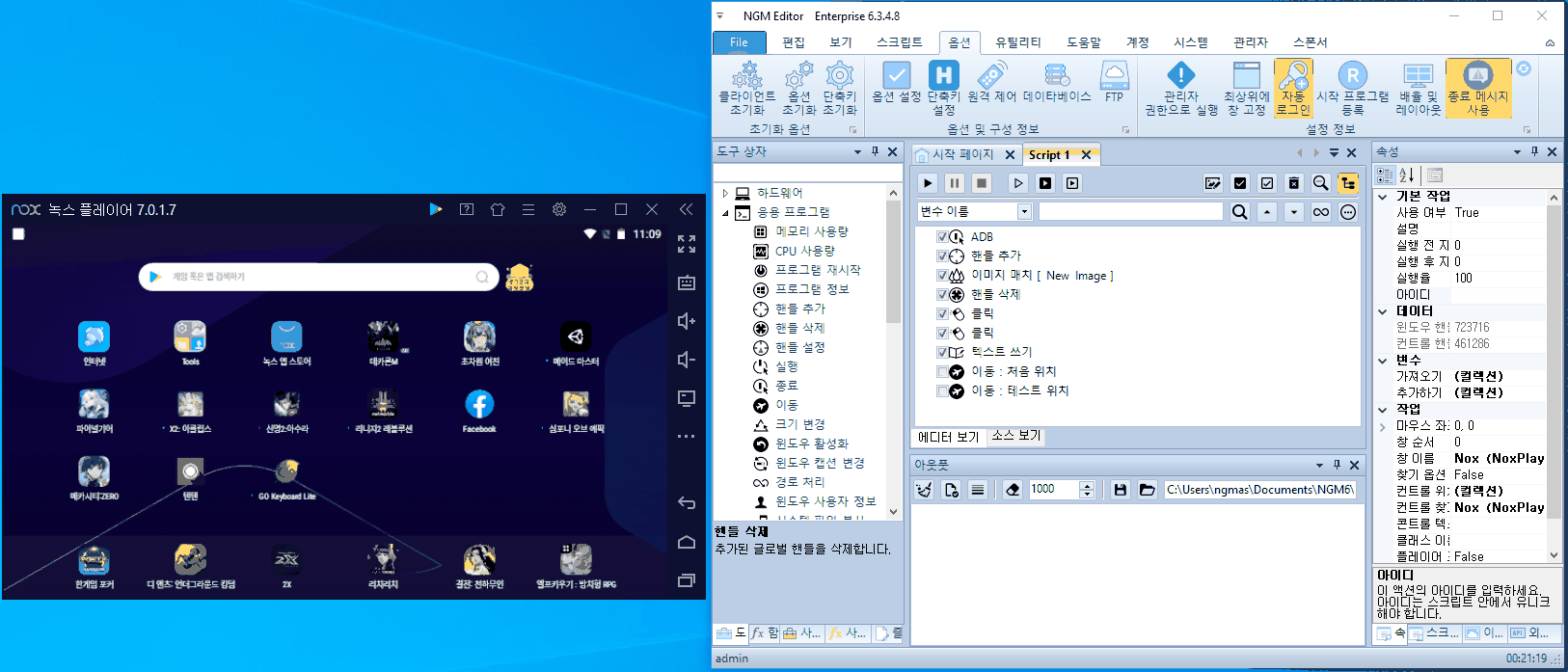Increase the 1000 output limit spinner
Screen dimensions: 1568x672
[x=1087, y=485]
